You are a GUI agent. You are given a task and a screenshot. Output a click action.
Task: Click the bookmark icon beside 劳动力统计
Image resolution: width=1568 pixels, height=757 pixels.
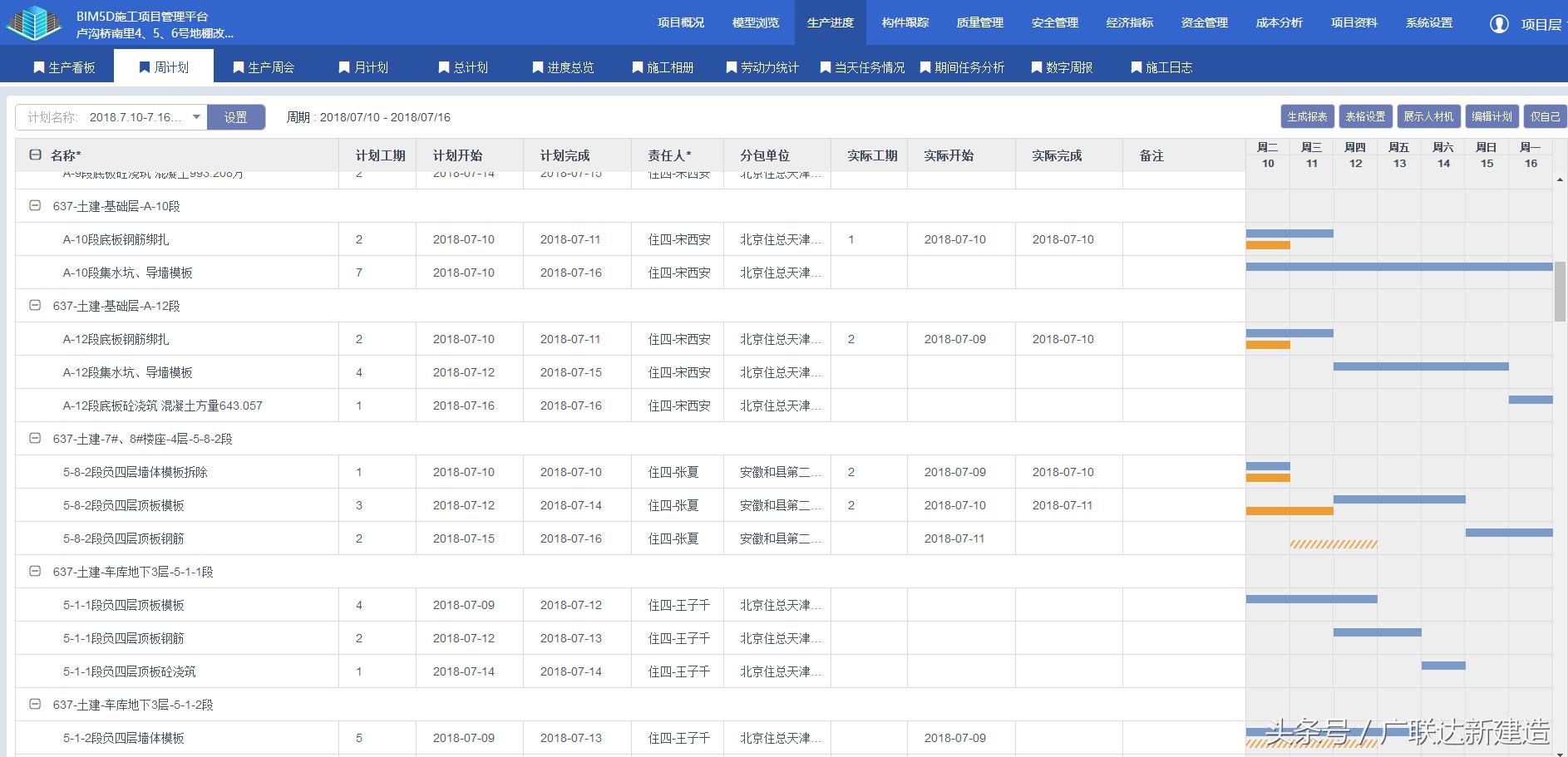[732, 67]
